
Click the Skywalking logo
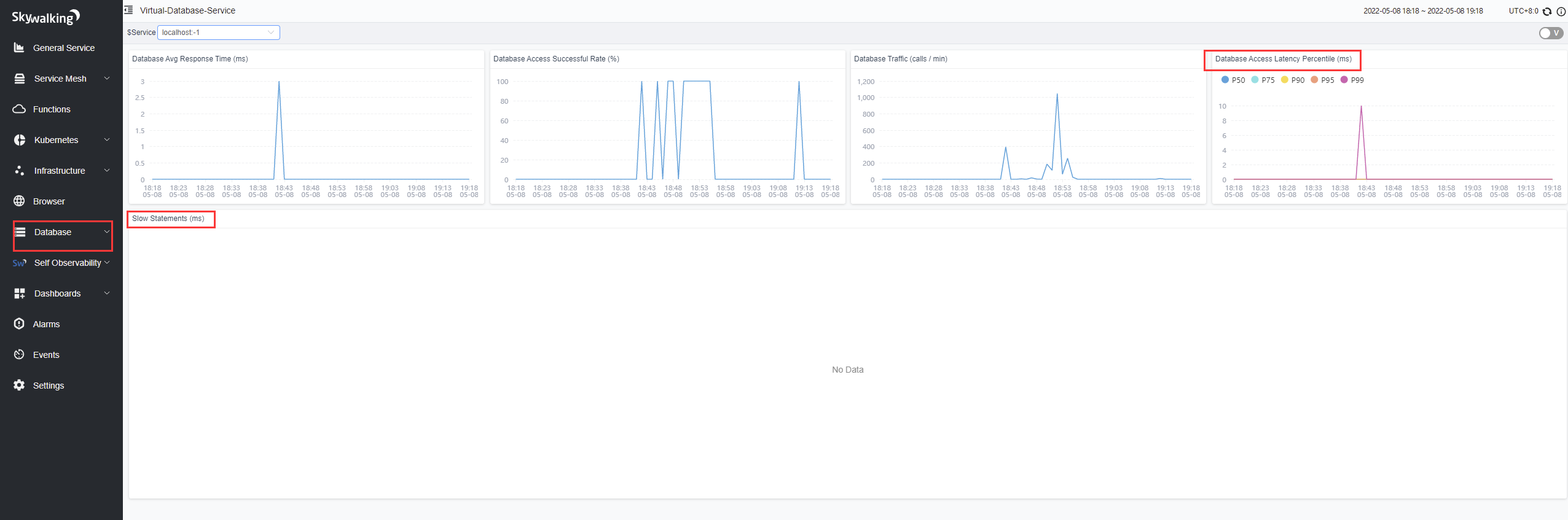pyautogui.click(x=45, y=17)
